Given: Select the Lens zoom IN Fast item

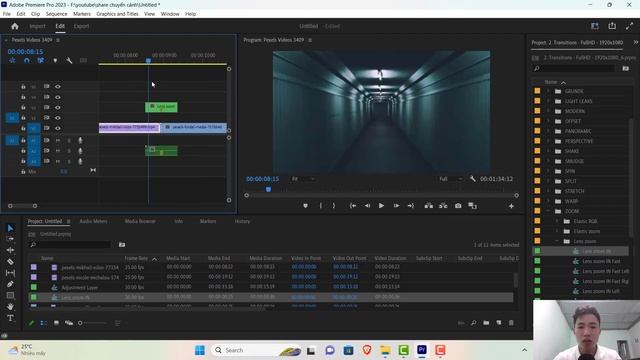Looking at the screenshot, I should pos(601,261).
